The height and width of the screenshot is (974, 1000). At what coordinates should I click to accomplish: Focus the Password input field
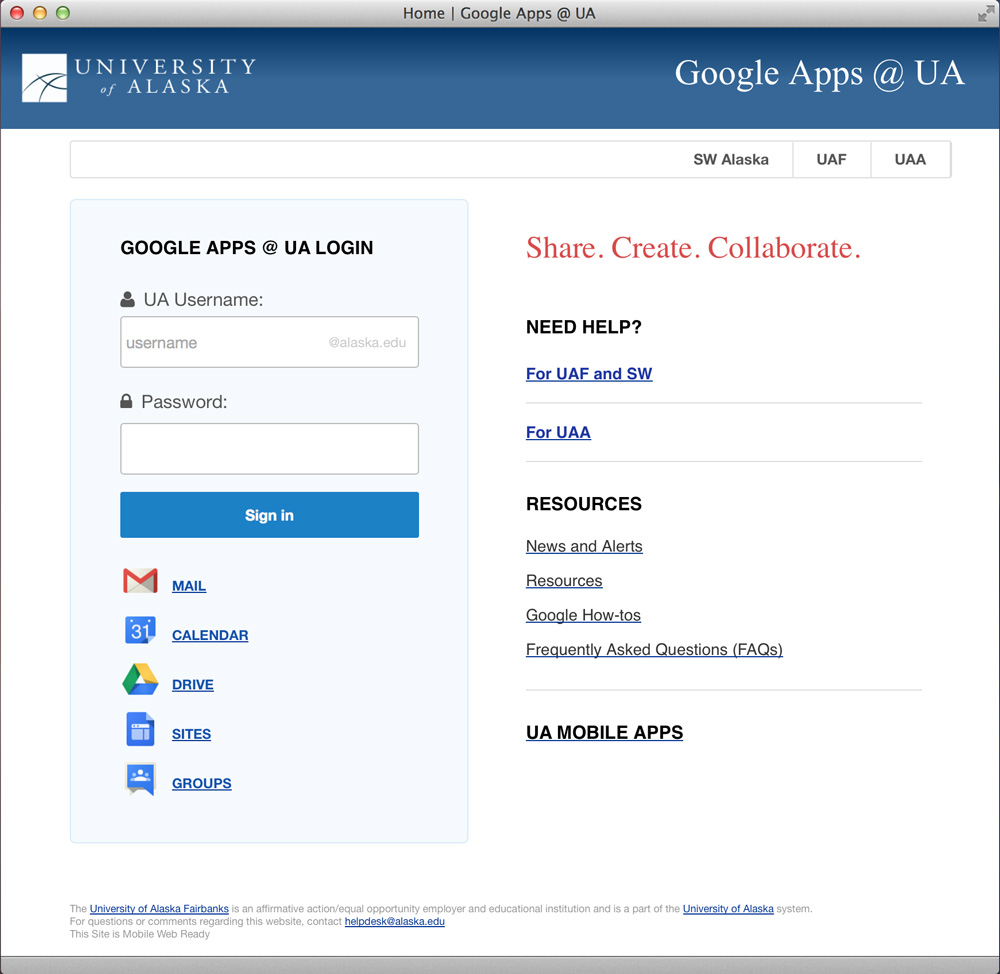point(270,448)
